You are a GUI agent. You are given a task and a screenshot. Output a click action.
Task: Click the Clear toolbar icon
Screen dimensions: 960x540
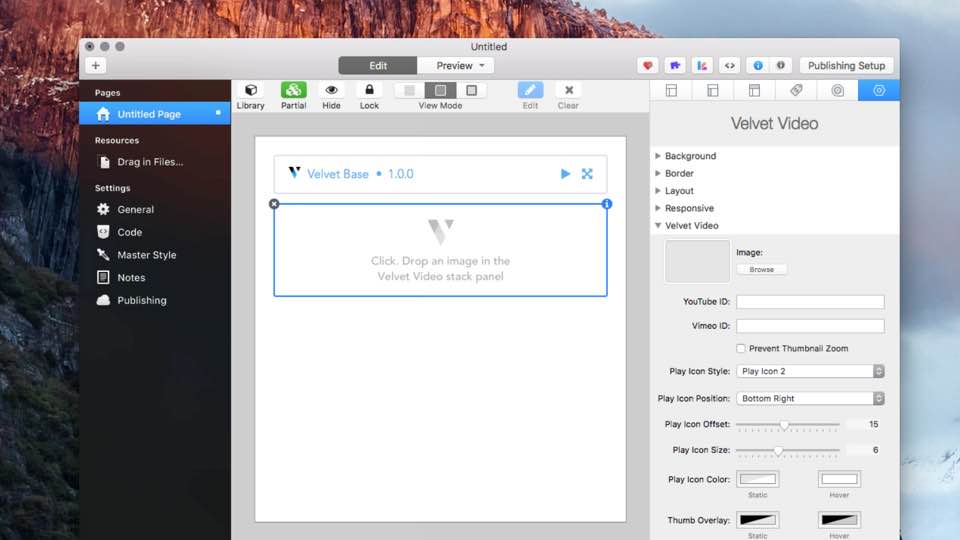568,91
